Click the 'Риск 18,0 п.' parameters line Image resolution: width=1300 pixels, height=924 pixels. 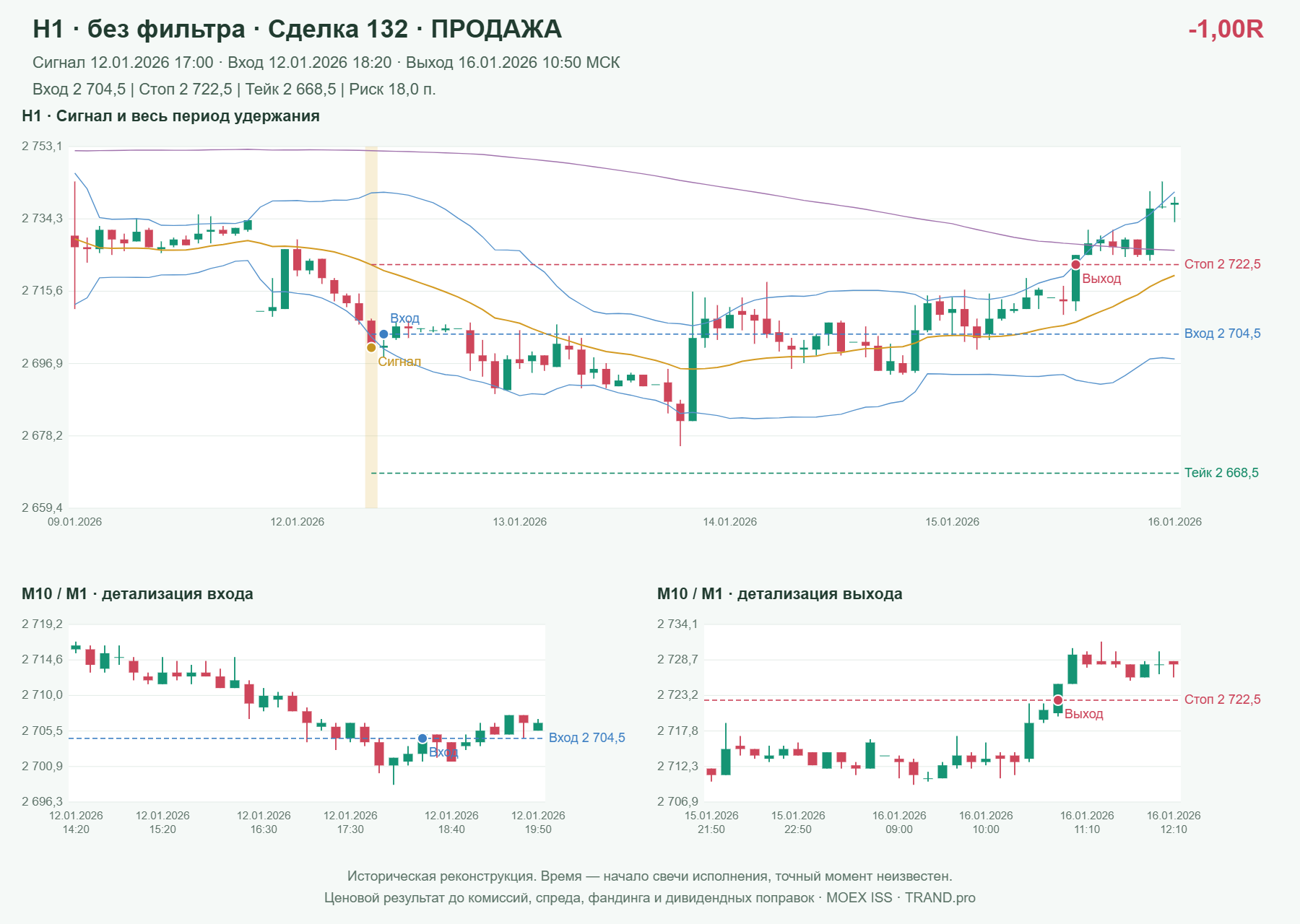coord(234,90)
